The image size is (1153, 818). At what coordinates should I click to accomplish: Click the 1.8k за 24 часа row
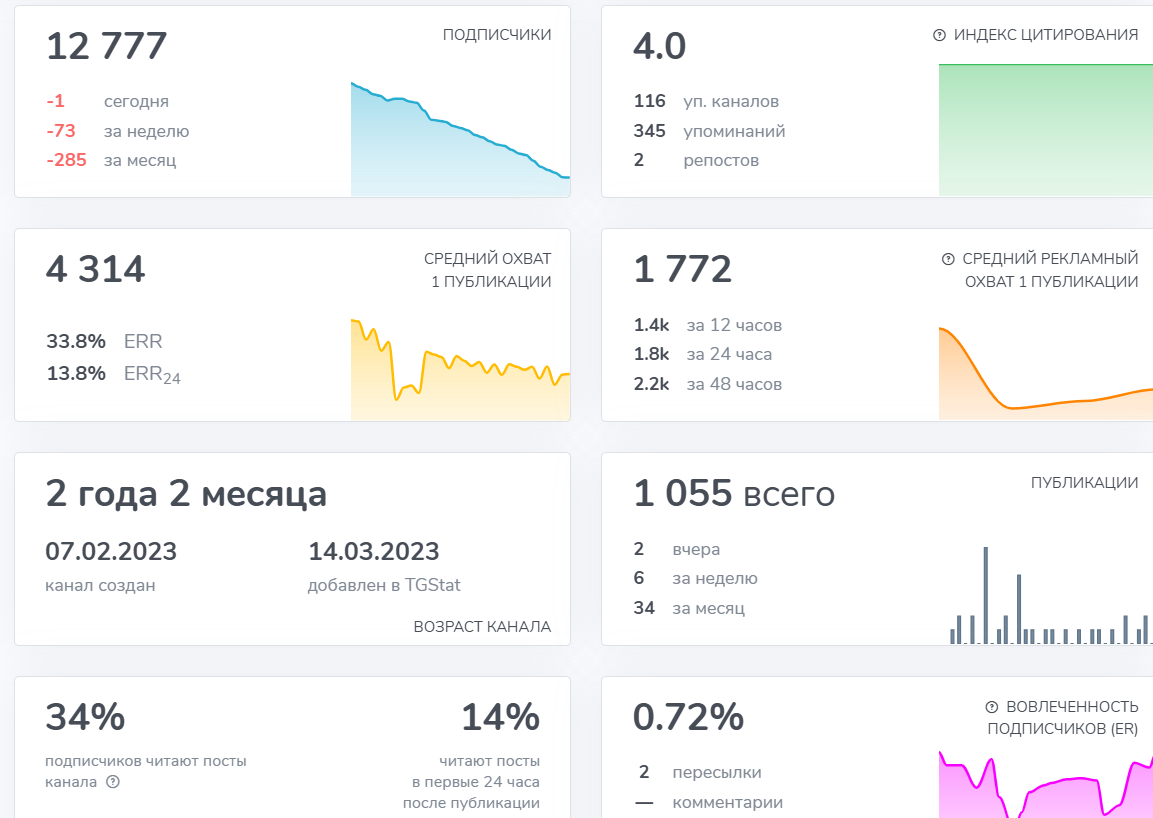point(703,355)
